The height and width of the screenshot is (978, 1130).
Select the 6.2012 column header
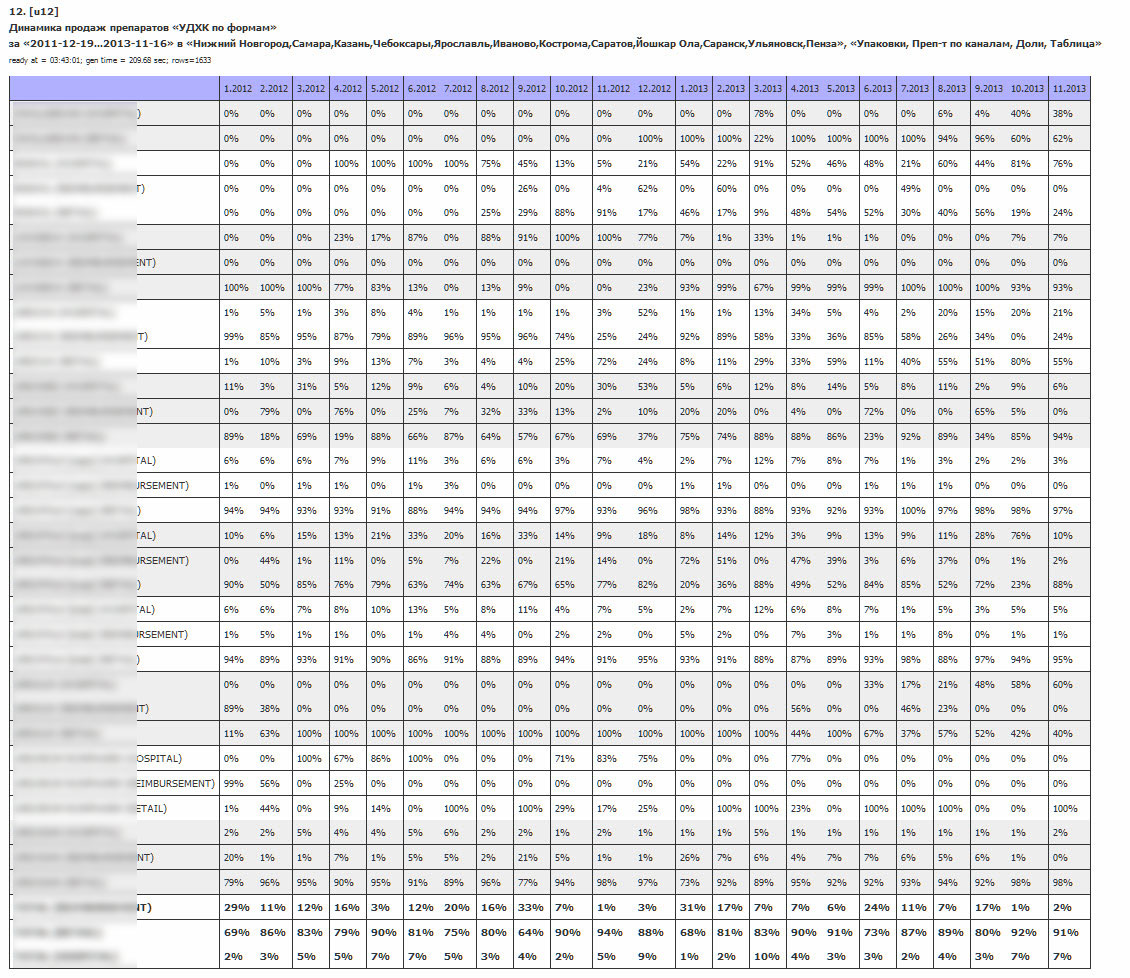(x=421, y=89)
